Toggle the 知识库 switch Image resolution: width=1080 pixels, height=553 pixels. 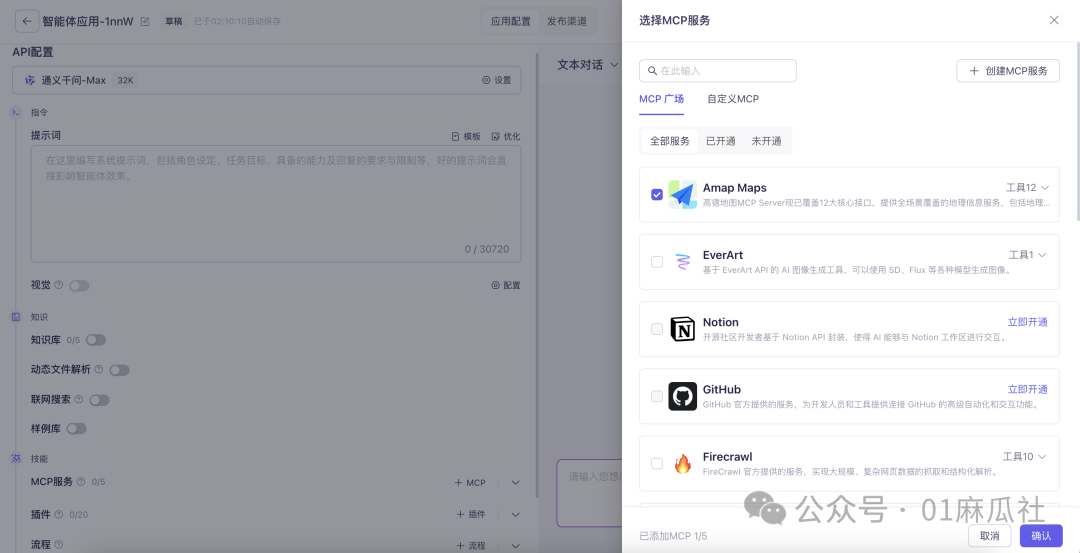[95, 340]
